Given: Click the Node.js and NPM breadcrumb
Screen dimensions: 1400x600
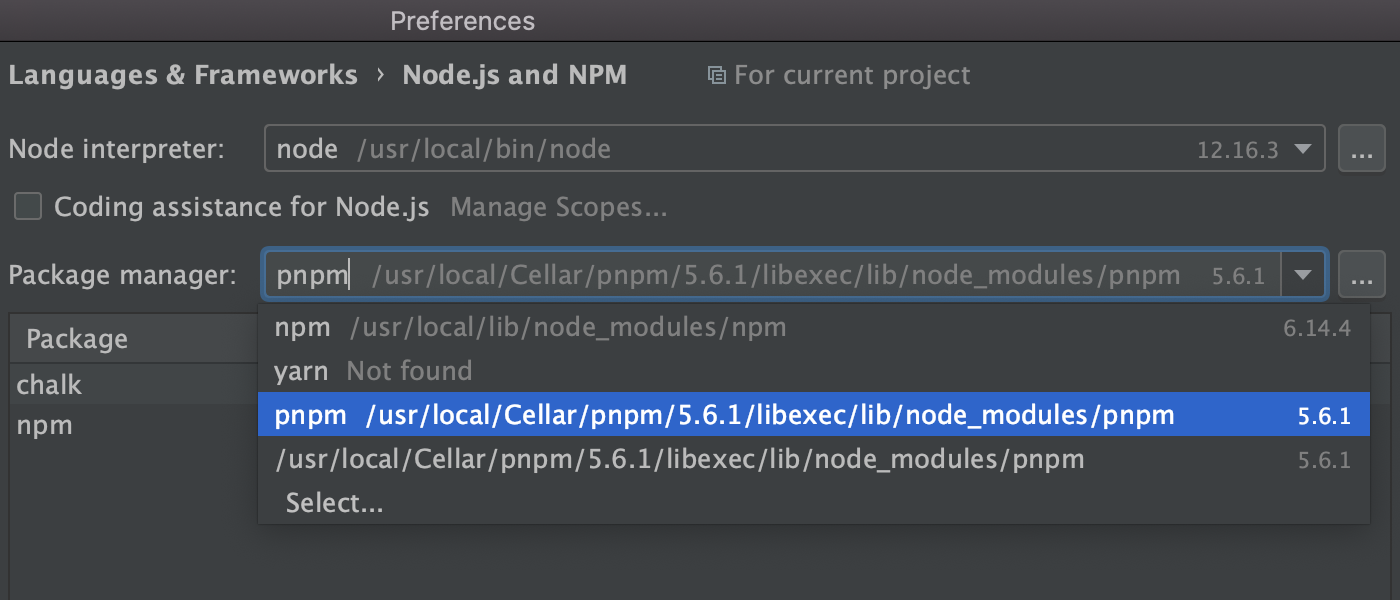Looking at the screenshot, I should (515, 74).
